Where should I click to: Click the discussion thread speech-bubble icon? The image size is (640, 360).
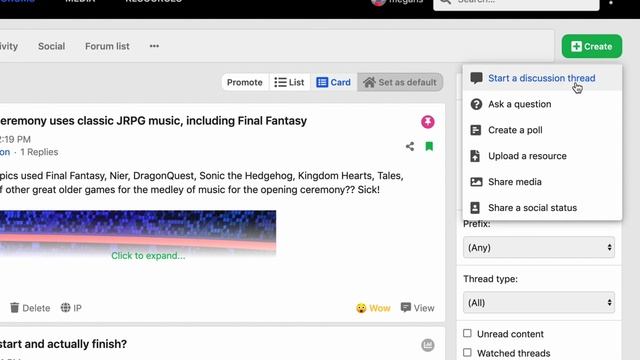476,78
